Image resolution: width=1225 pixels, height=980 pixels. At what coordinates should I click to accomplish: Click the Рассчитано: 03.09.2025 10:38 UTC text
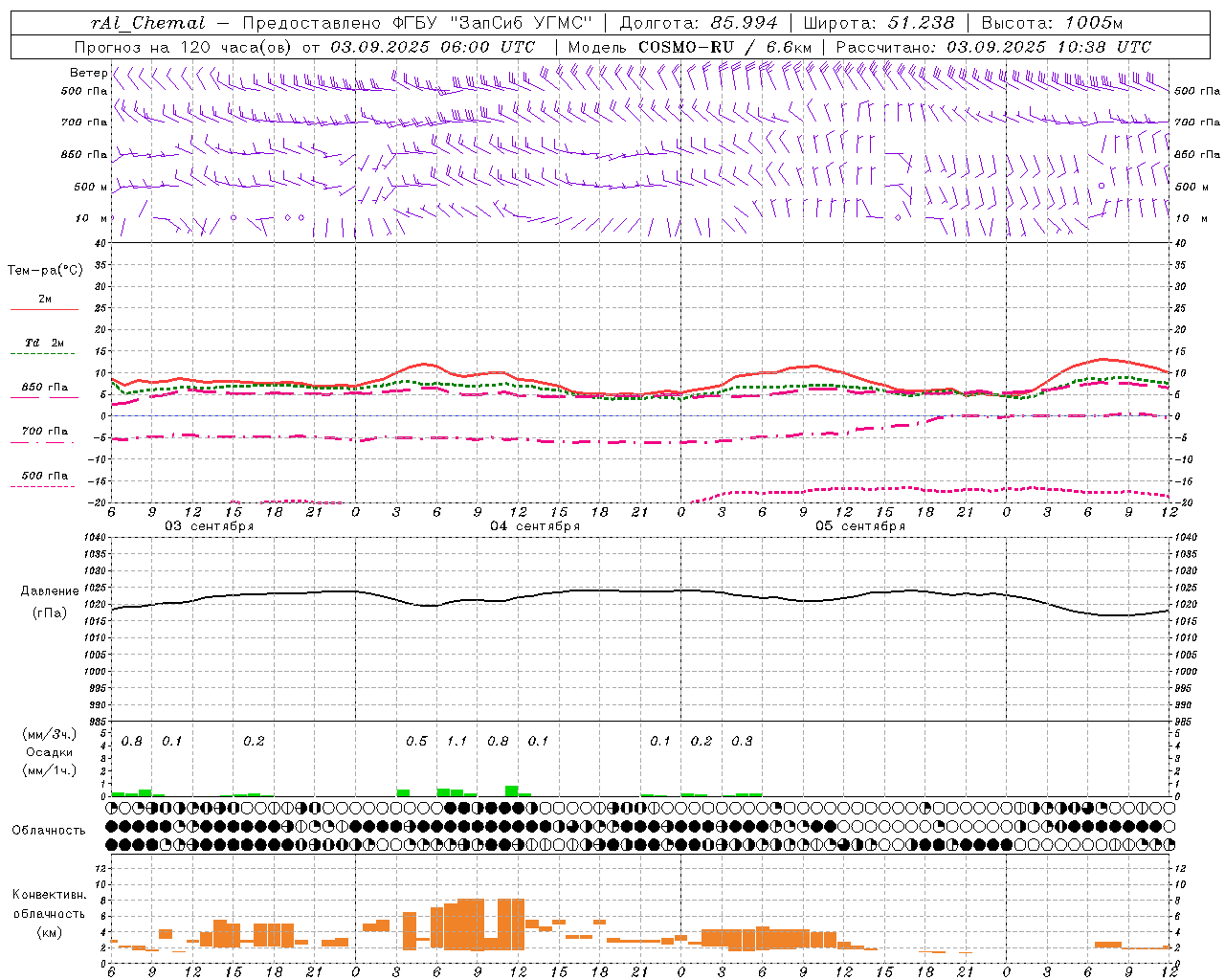(x=993, y=47)
